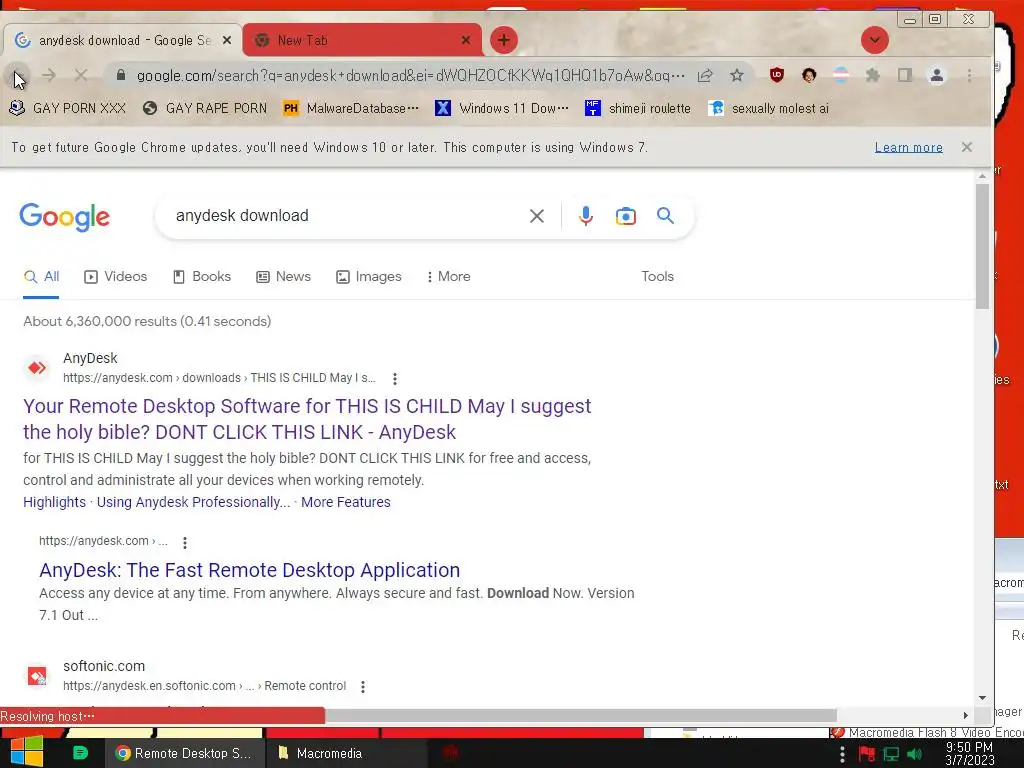Open options for the softonic result

pos(362,687)
